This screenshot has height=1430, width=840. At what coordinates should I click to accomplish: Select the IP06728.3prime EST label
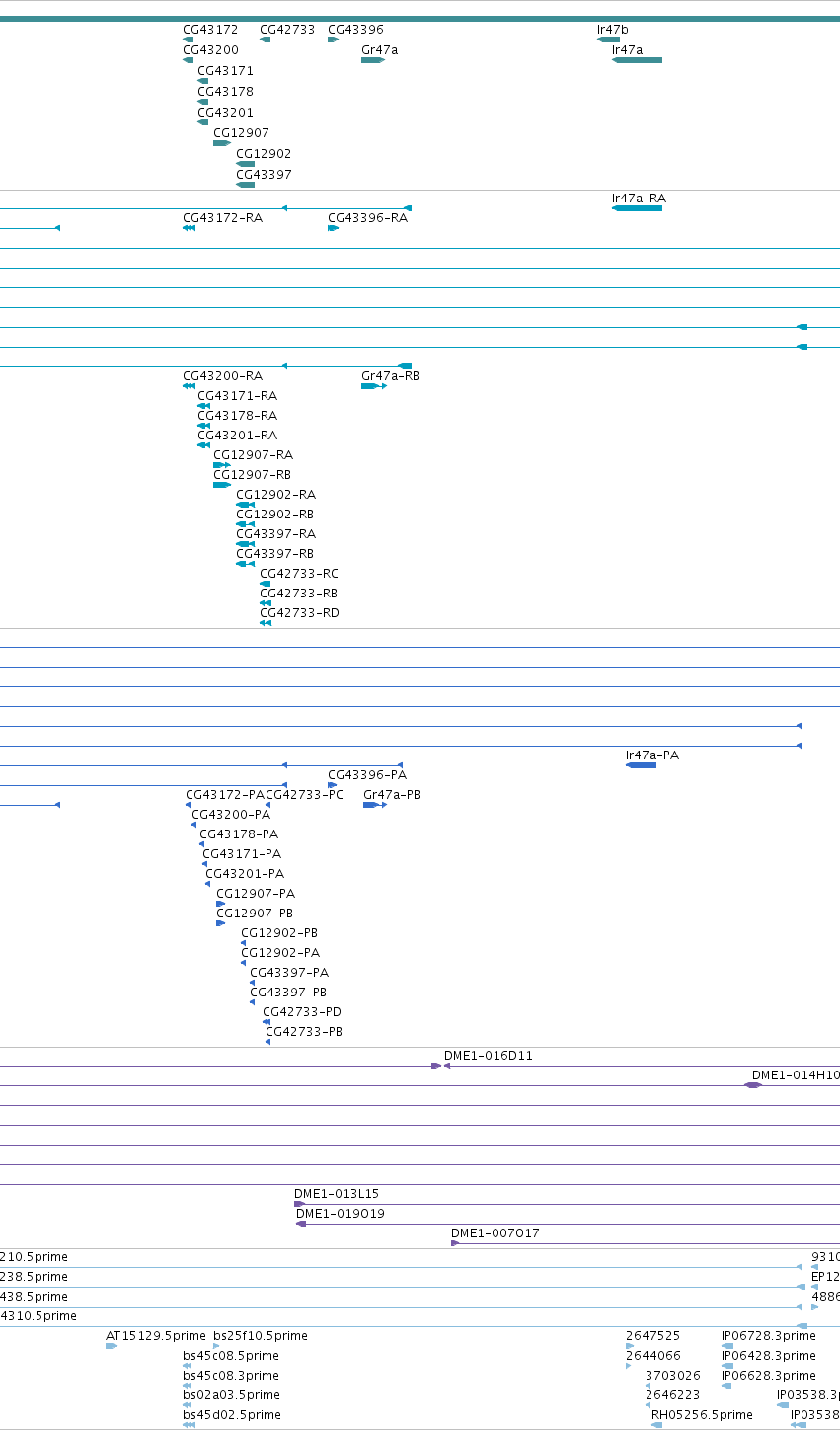pyautogui.click(x=769, y=1336)
